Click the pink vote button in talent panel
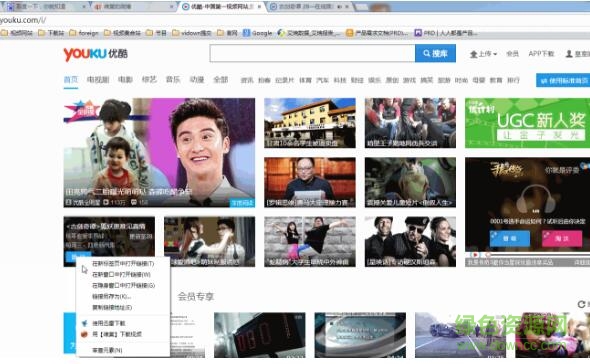Image resolution: width=590 pixels, height=364 pixels. pyautogui.click(x=562, y=239)
